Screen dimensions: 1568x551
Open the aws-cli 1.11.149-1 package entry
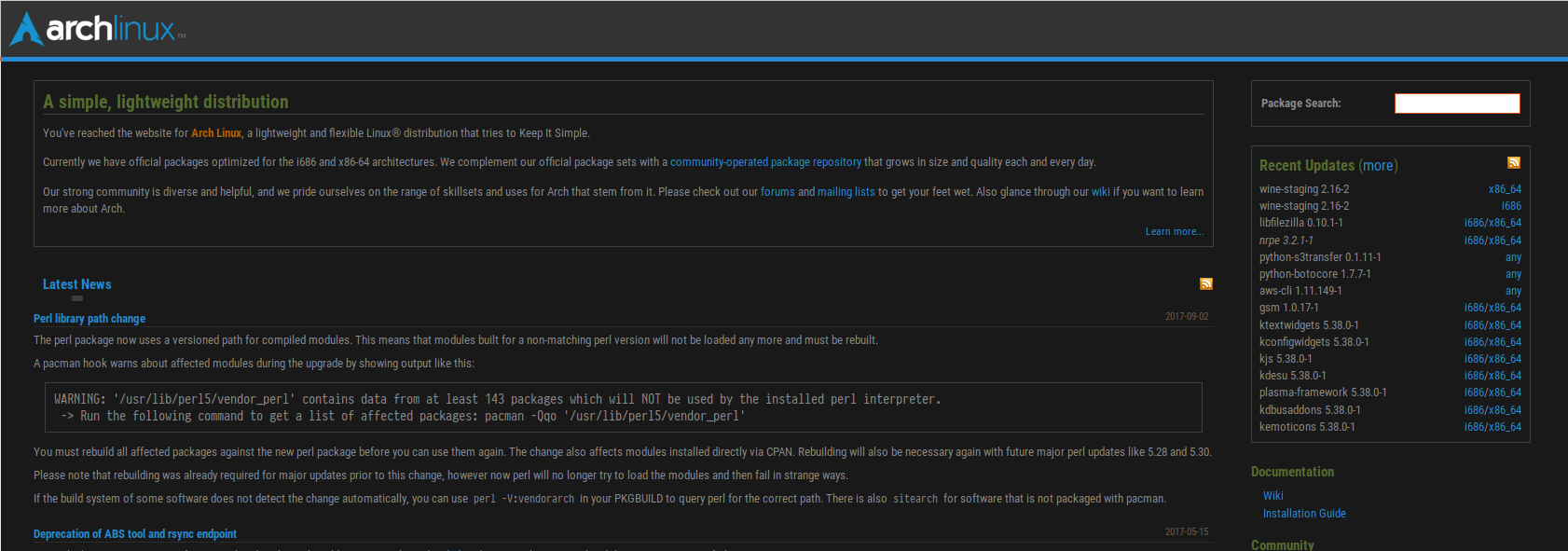pyautogui.click(x=1300, y=291)
